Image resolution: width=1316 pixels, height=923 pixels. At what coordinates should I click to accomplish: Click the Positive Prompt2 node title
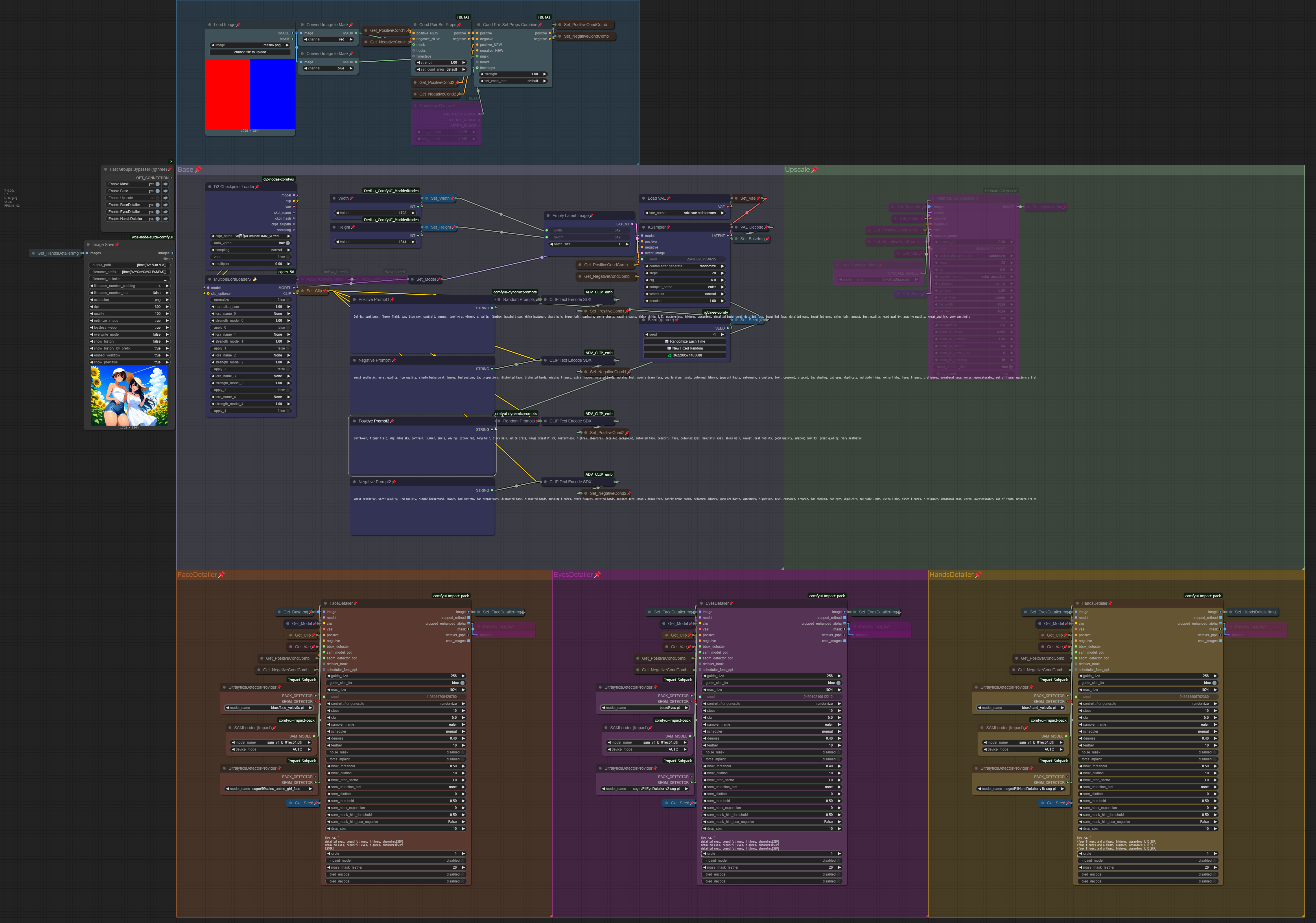point(374,421)
